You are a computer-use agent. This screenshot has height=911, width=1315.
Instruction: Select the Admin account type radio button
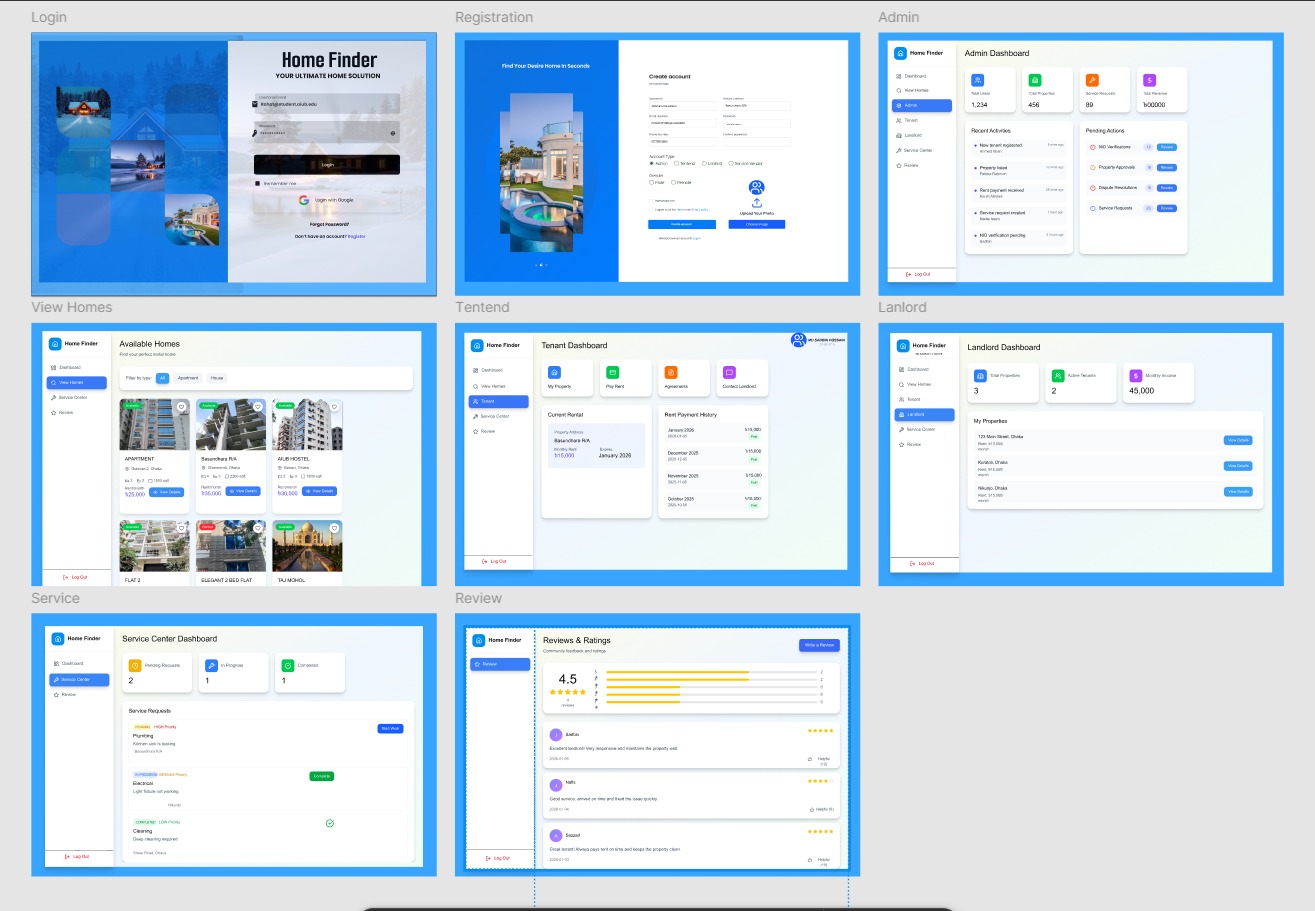[651, 163]
